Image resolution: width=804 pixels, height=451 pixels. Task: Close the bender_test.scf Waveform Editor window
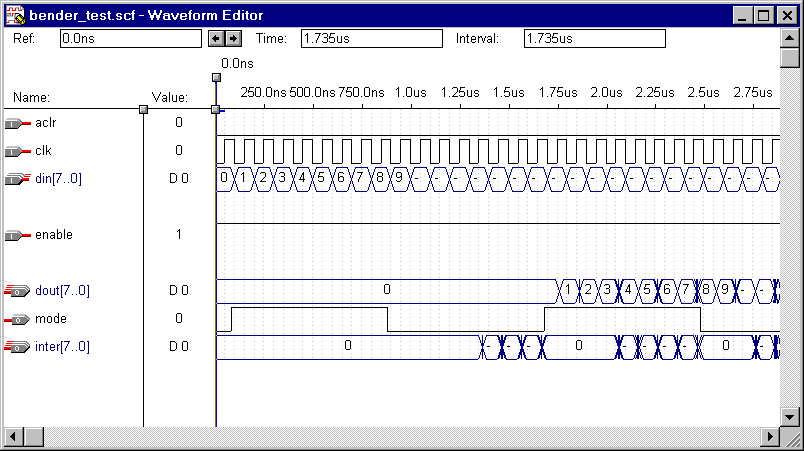pos(787,15)
